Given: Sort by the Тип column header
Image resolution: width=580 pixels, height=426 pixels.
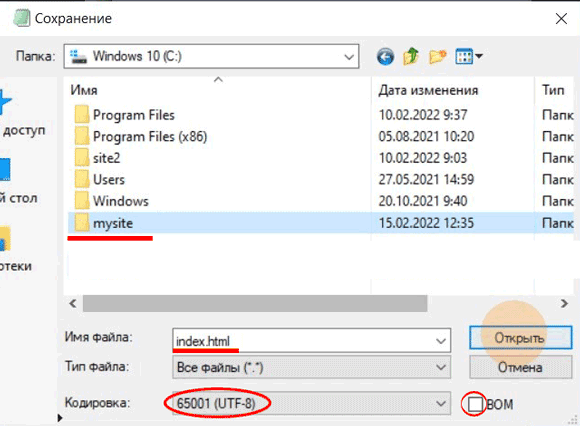Looking at the screenshot, I should click(x=553, y=90).
